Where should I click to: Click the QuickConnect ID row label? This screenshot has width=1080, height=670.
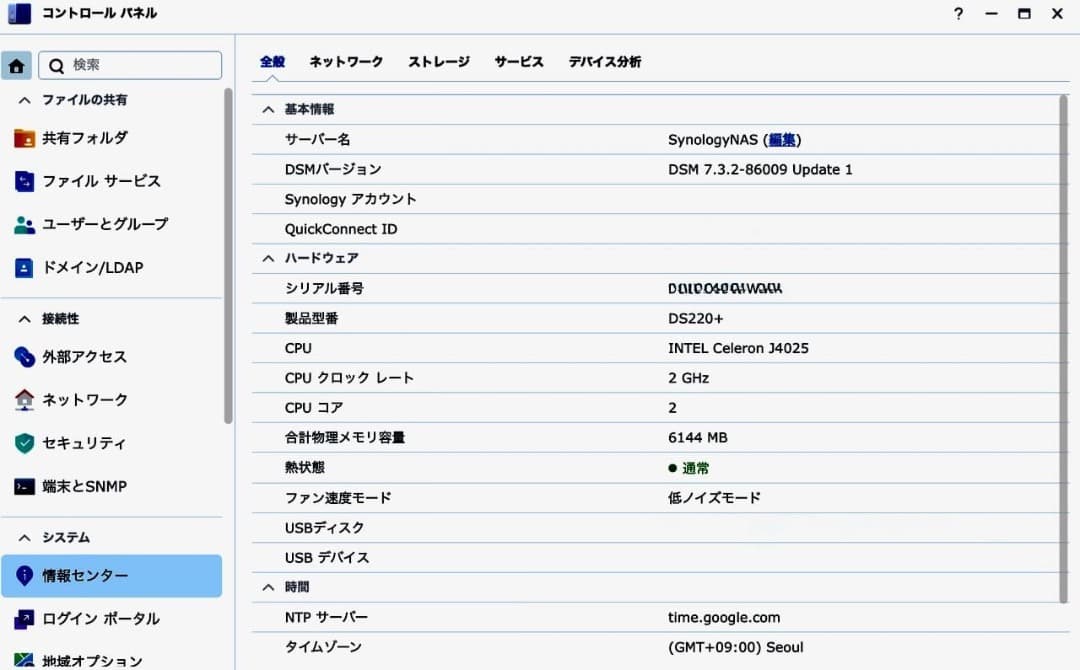tap(341, 229)
